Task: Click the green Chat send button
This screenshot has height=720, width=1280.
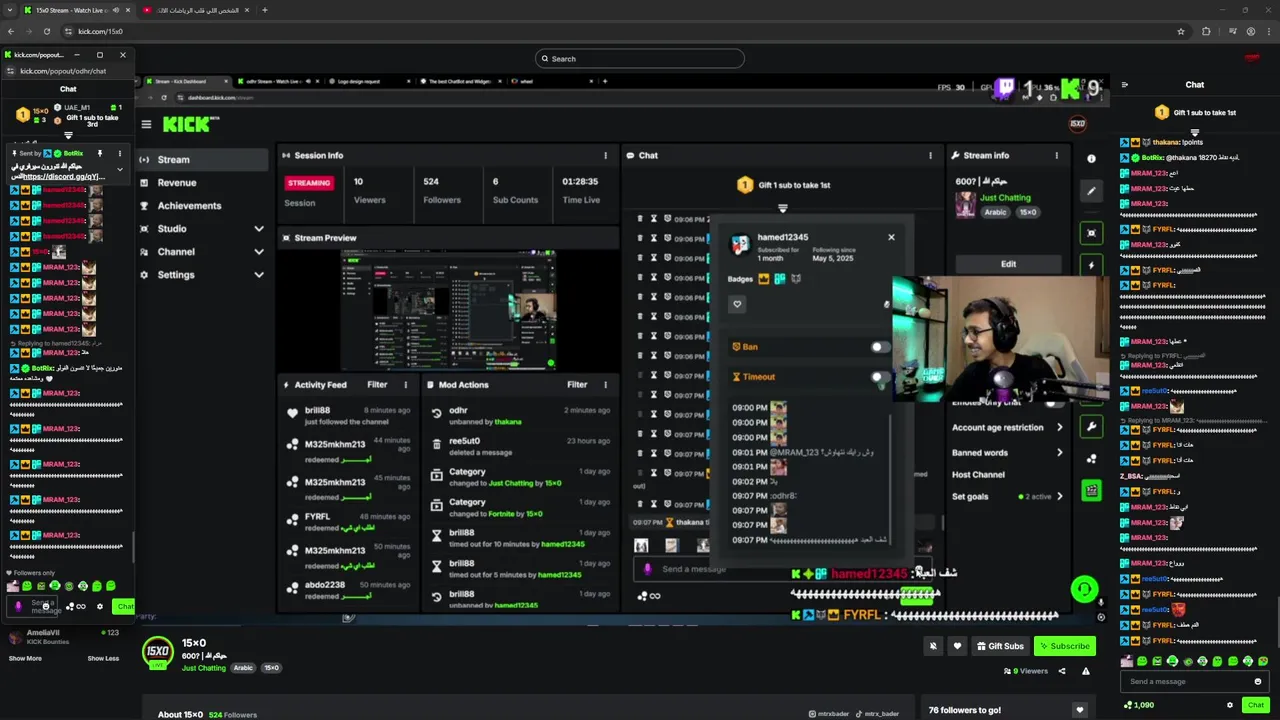Action: point(1256,705)
